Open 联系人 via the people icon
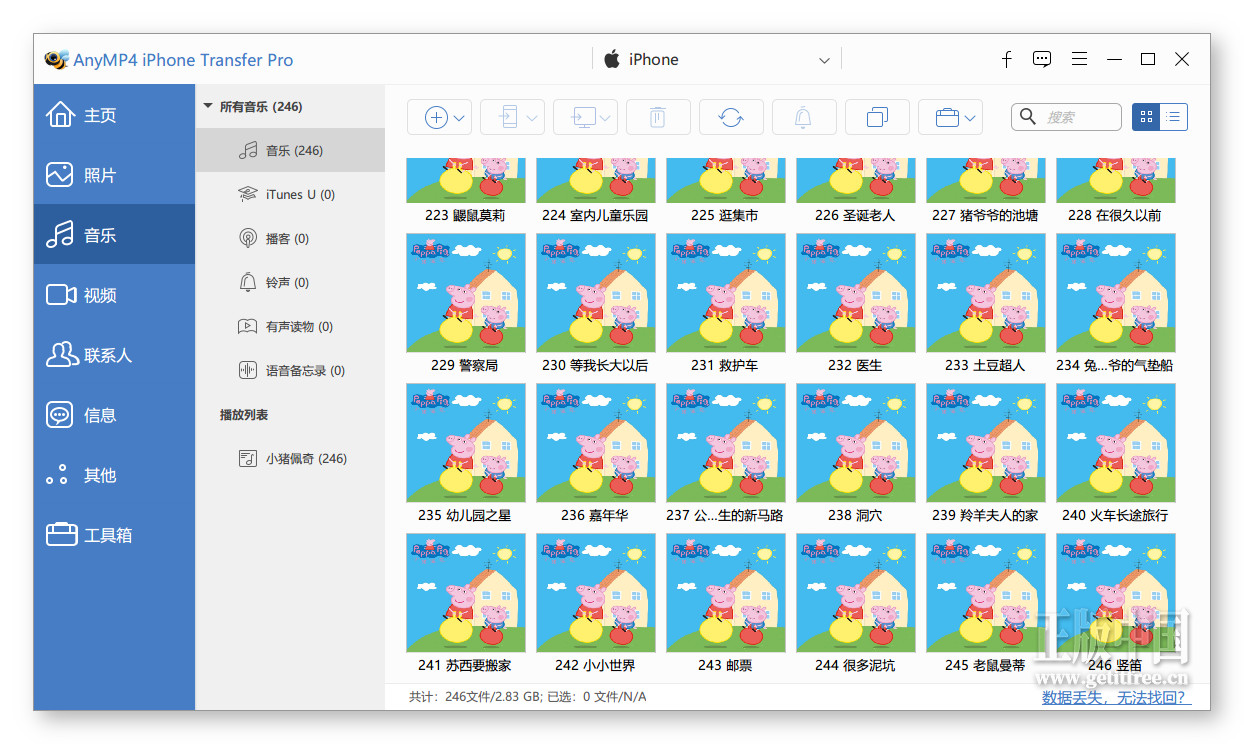Viewport: 1244px width, 744px height. point(61,355)
